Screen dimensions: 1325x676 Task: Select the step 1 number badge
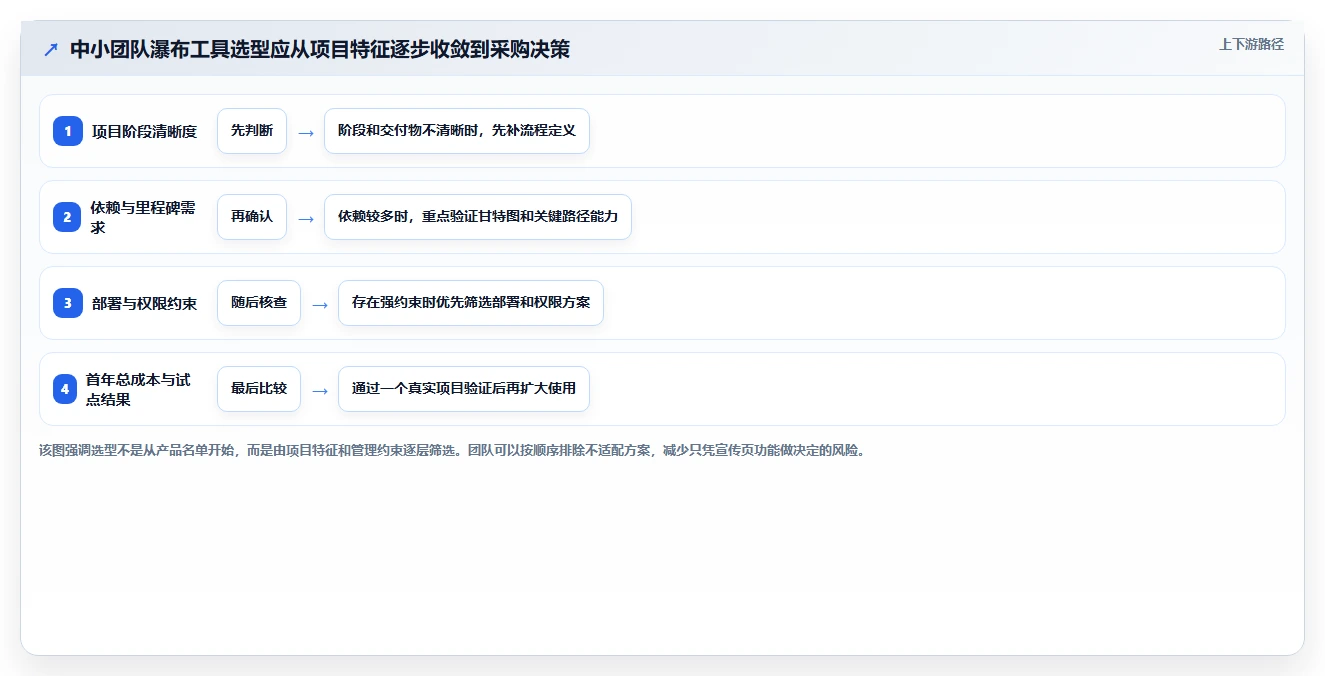coord(68,131)
